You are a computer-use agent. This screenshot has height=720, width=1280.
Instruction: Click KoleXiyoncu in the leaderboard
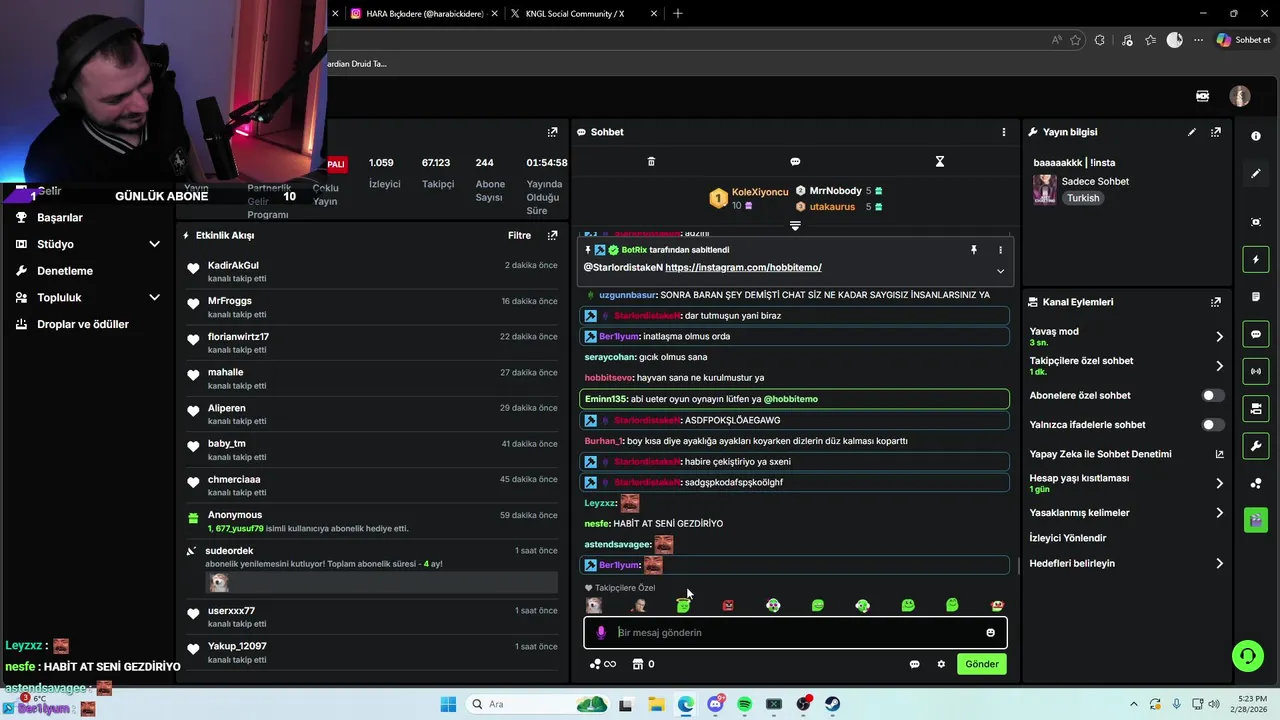coord(760,192)
